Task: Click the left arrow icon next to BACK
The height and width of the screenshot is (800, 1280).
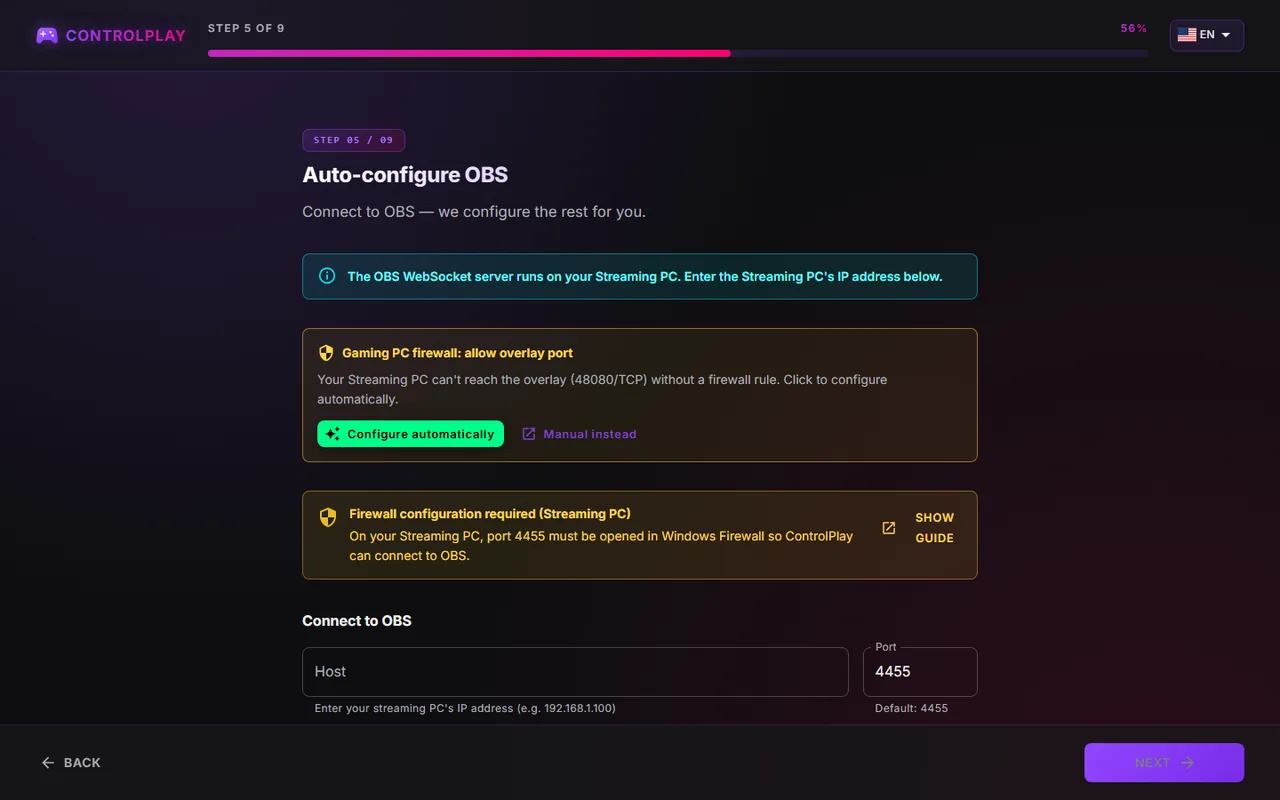Action: coord(48,763)
